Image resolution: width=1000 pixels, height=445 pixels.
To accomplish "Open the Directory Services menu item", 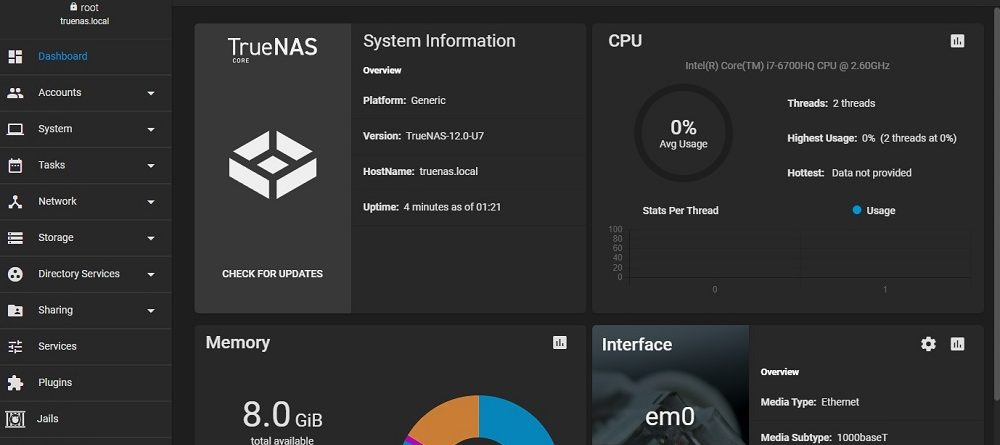I will pyautogui.click(x=85, y=275).
